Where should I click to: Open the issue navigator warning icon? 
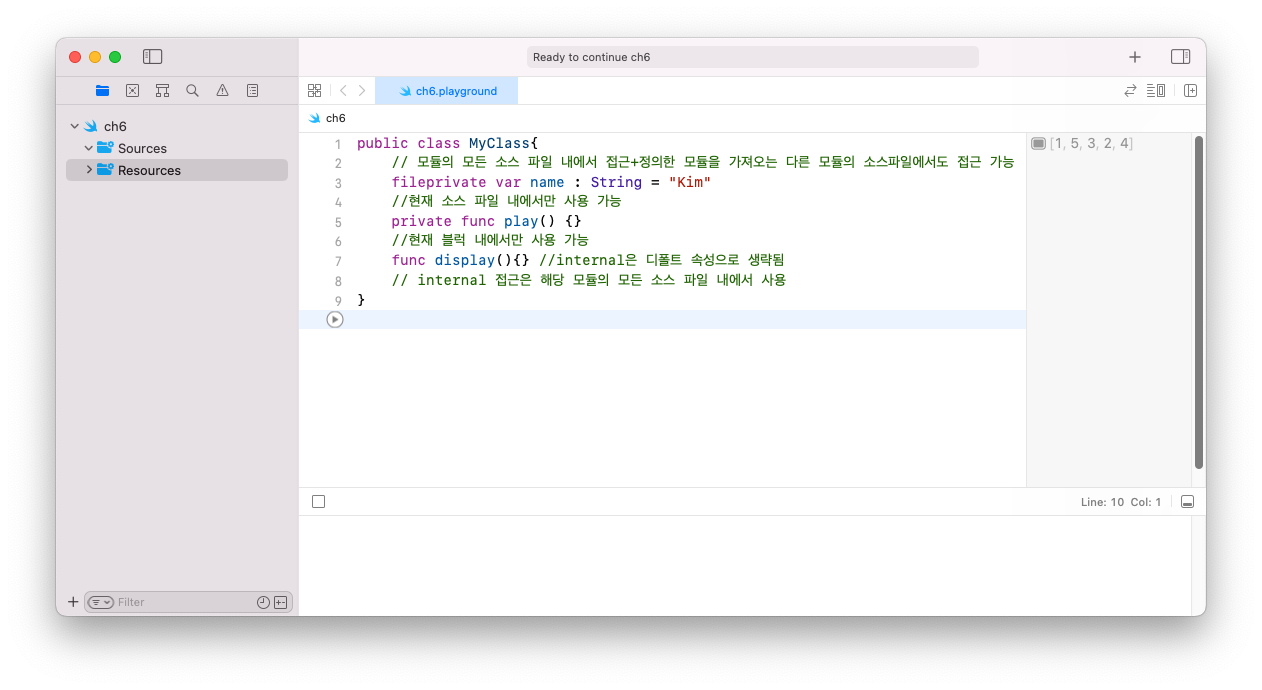click(222, 90)
